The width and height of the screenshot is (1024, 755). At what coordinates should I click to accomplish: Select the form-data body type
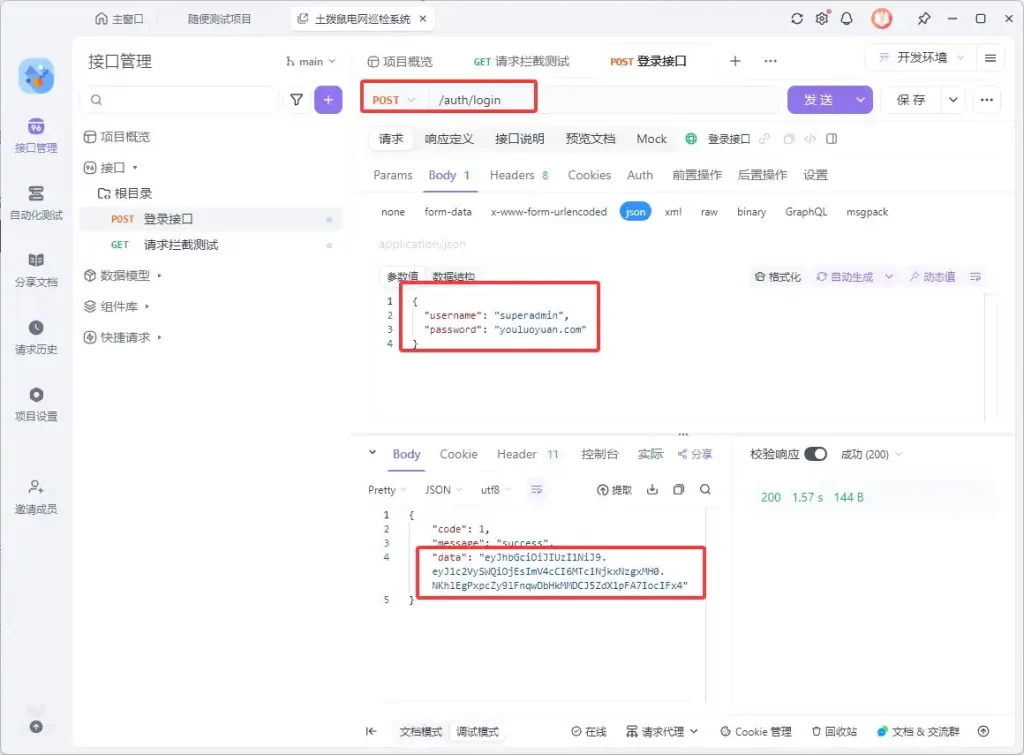448,212
